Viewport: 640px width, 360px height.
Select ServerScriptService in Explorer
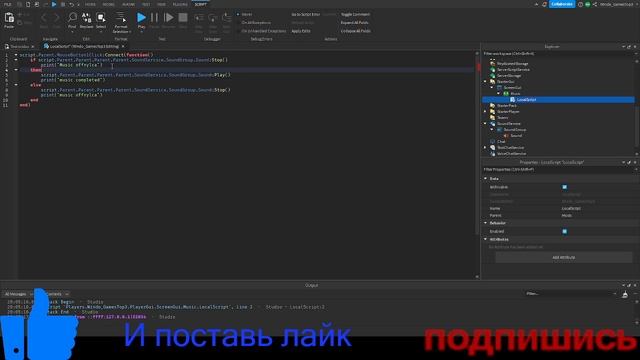click(513, 69)
